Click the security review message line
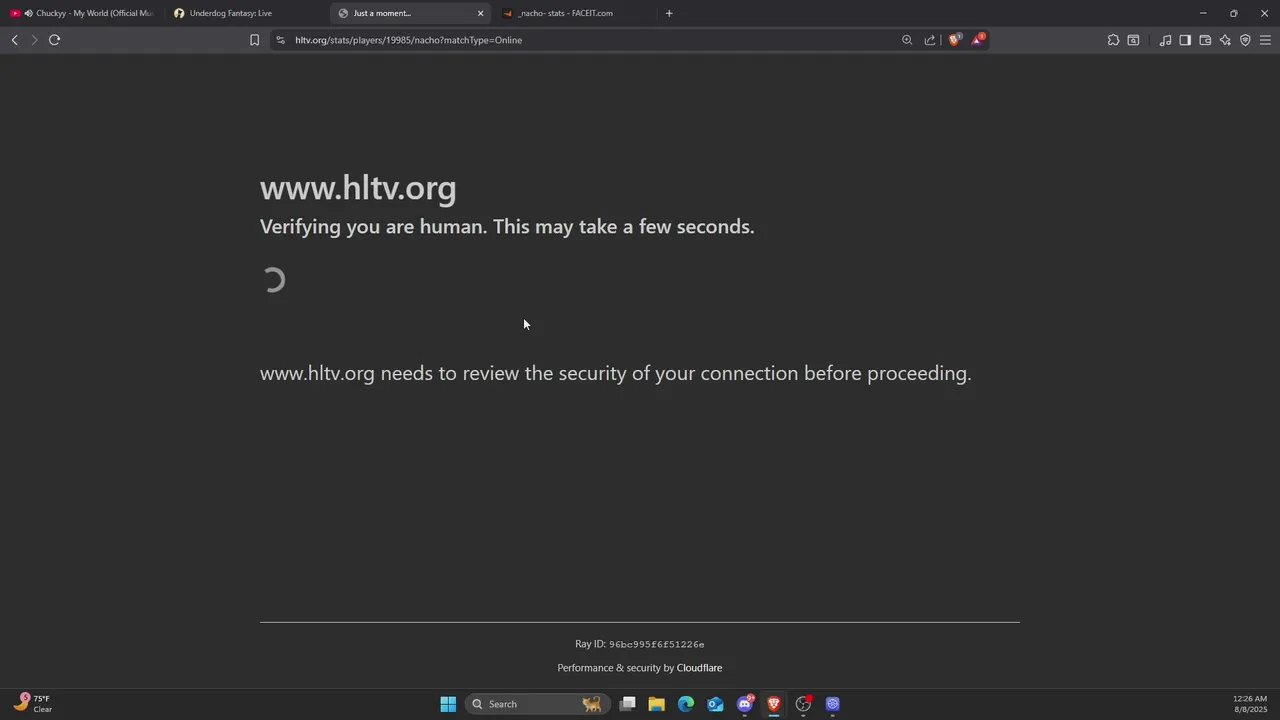Screen dimensions: 1280x720 [616, 374]
